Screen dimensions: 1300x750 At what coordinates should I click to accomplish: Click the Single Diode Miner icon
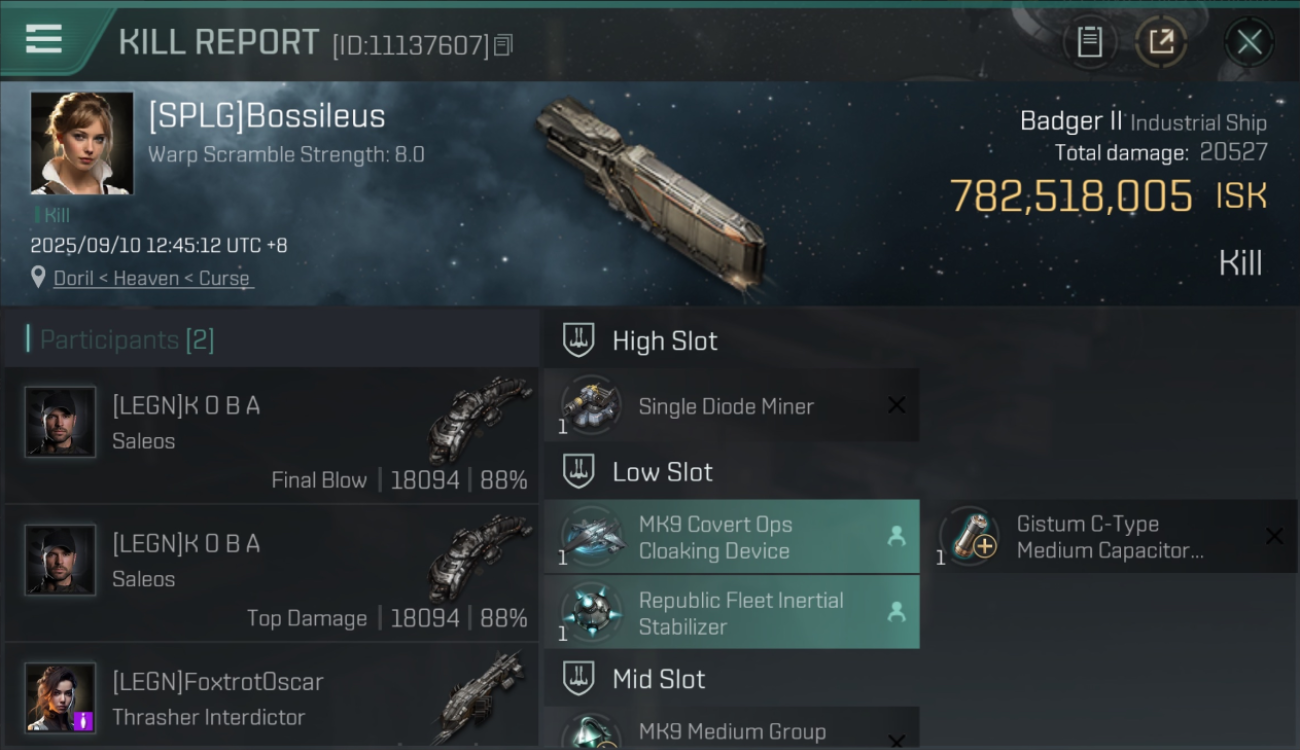[x=591, y=405]
